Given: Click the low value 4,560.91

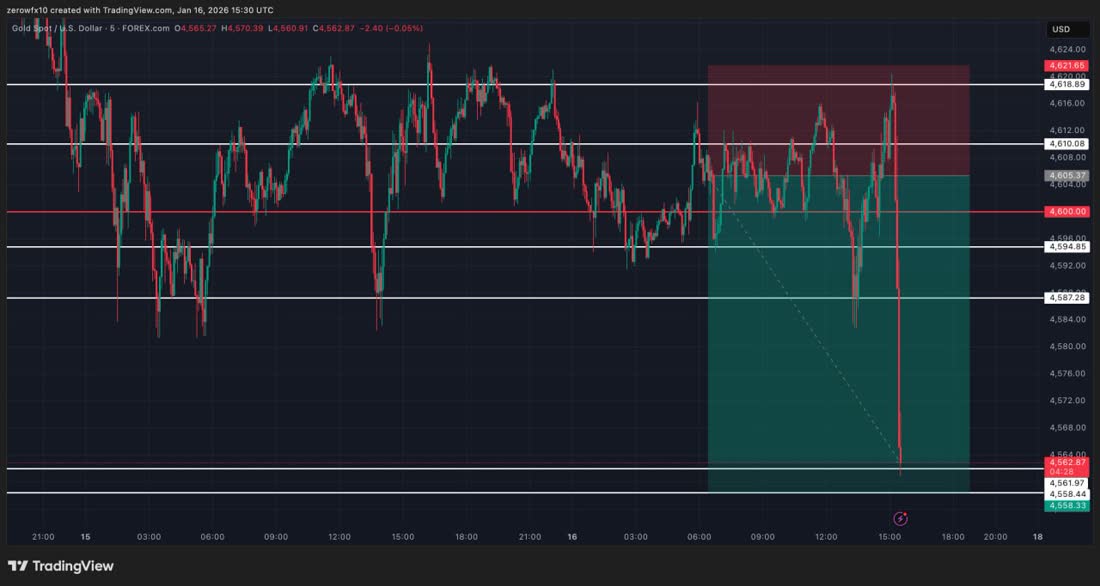Looking at the screenshot, I should (288, 28).
